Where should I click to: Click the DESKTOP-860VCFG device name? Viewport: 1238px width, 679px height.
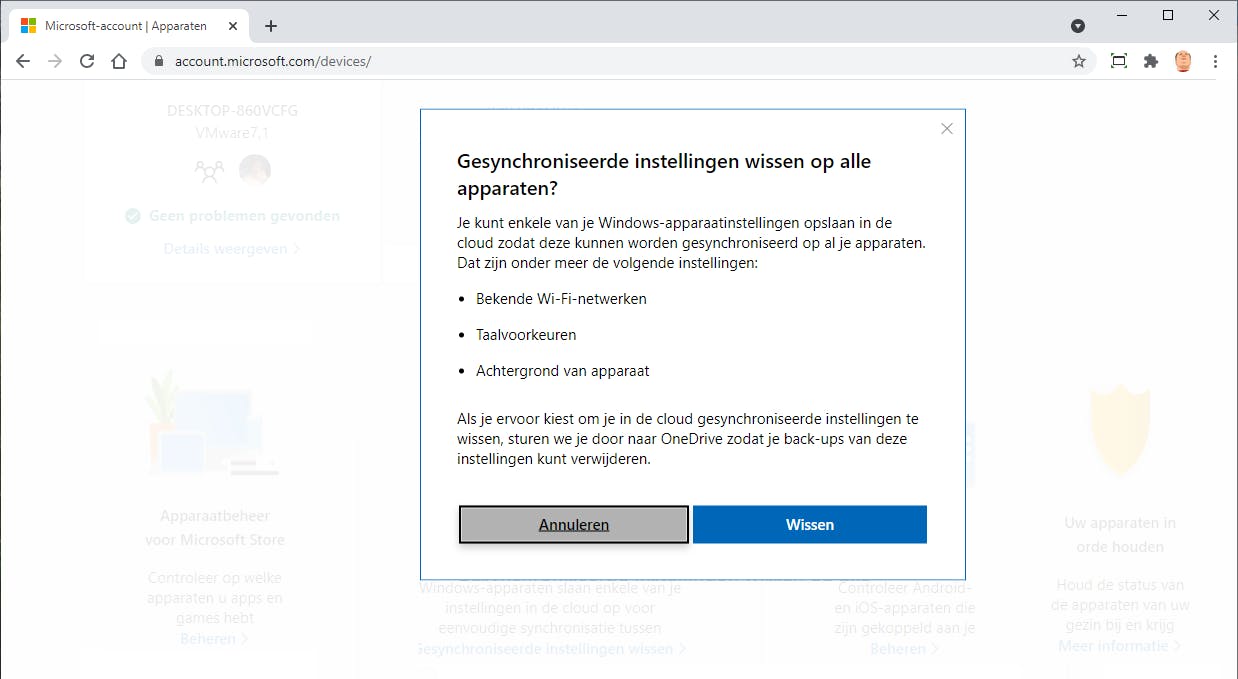[x=232, y=111]
